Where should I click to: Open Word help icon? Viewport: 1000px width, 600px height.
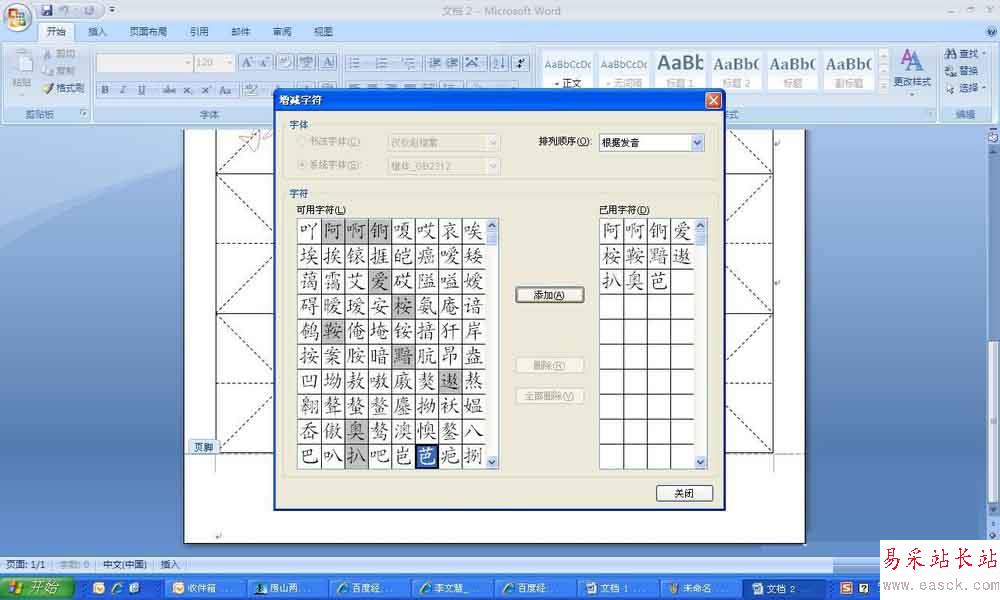(x=992, y=31)
